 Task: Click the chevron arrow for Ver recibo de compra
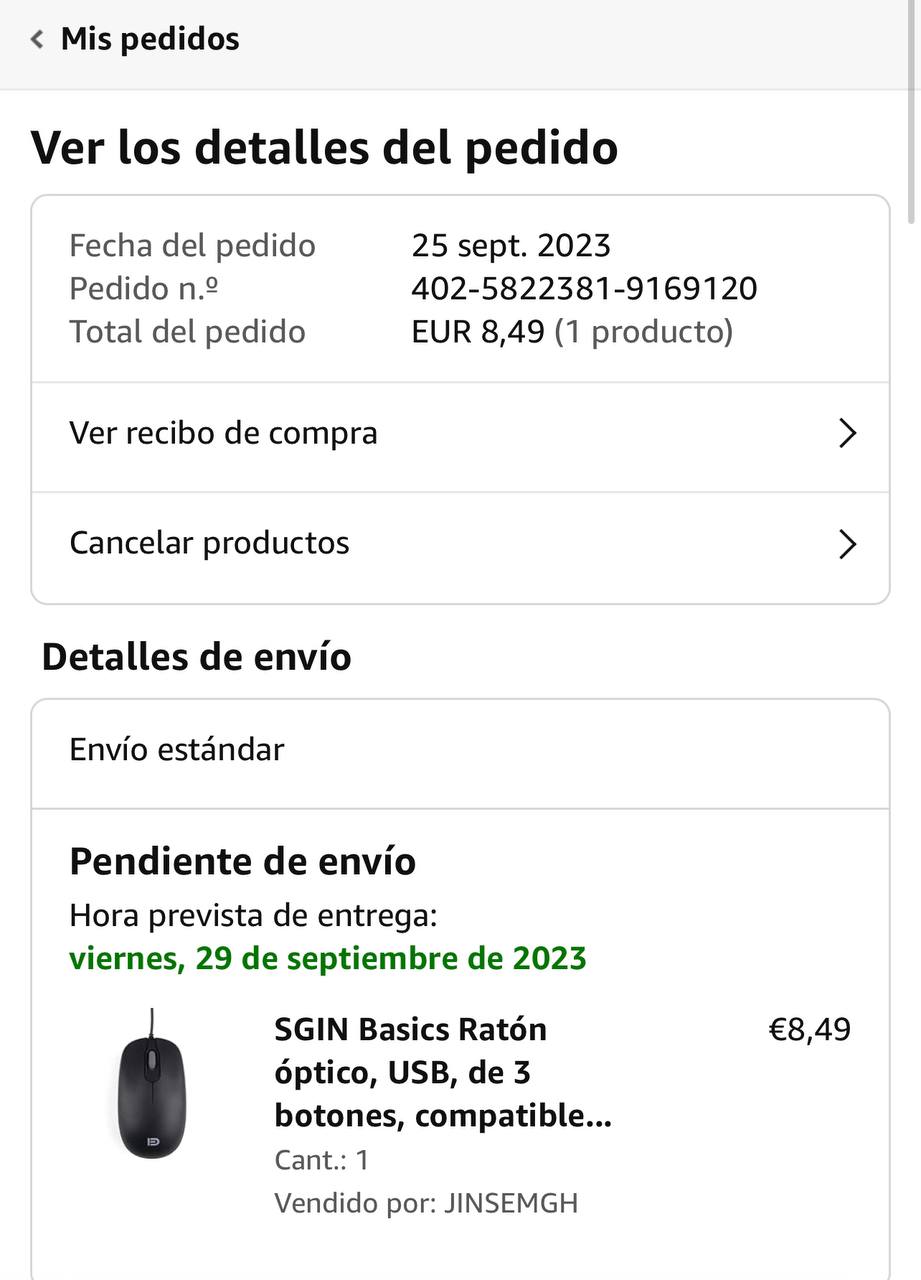click(x=847, y=434)
